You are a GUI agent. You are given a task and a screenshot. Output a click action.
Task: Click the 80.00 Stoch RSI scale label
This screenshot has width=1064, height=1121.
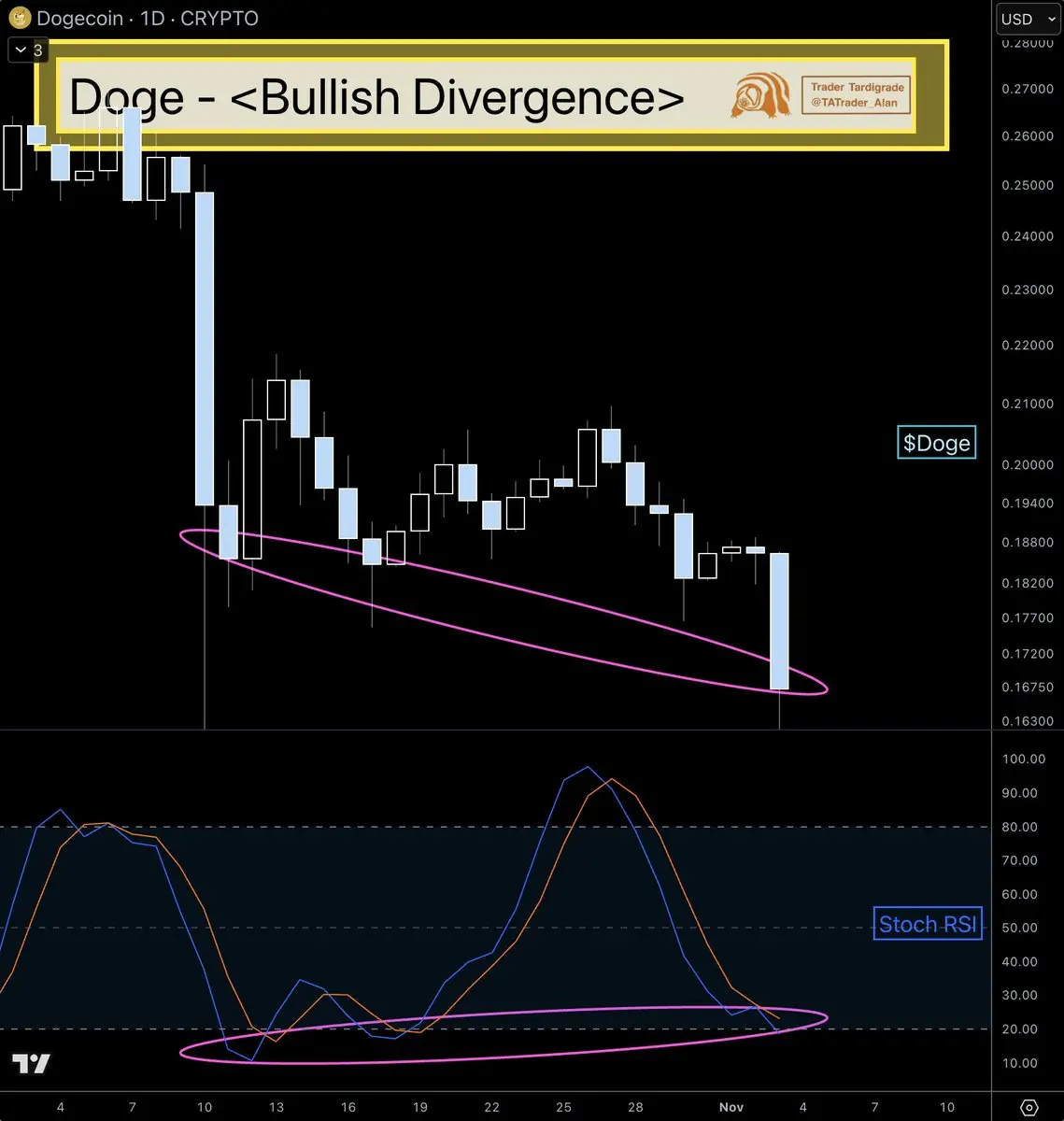[1021, 827]
